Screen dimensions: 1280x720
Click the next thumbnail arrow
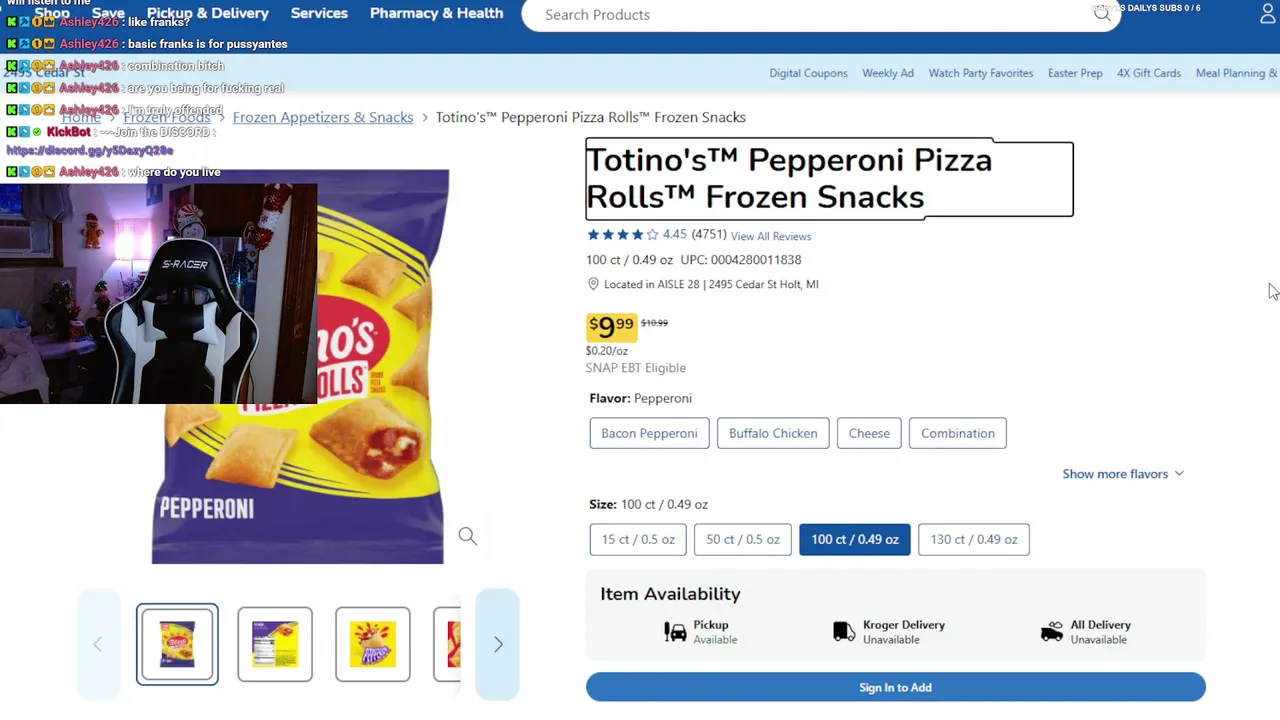[498, 645]
